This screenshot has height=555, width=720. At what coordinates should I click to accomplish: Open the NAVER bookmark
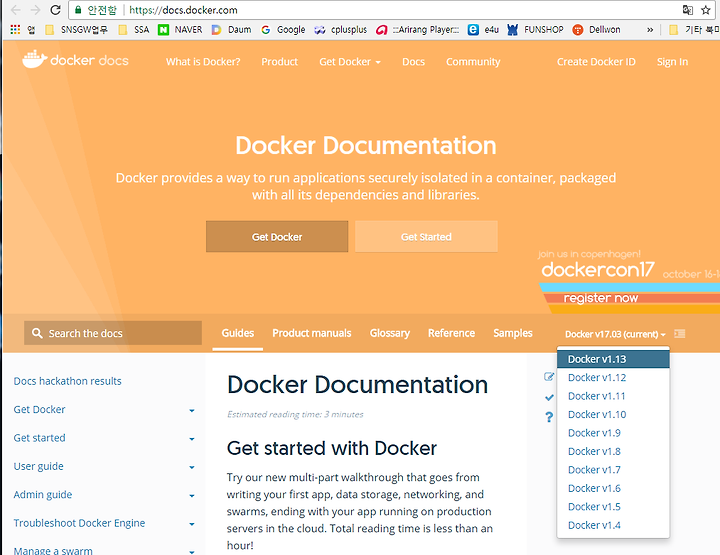(x=180, y=29)
